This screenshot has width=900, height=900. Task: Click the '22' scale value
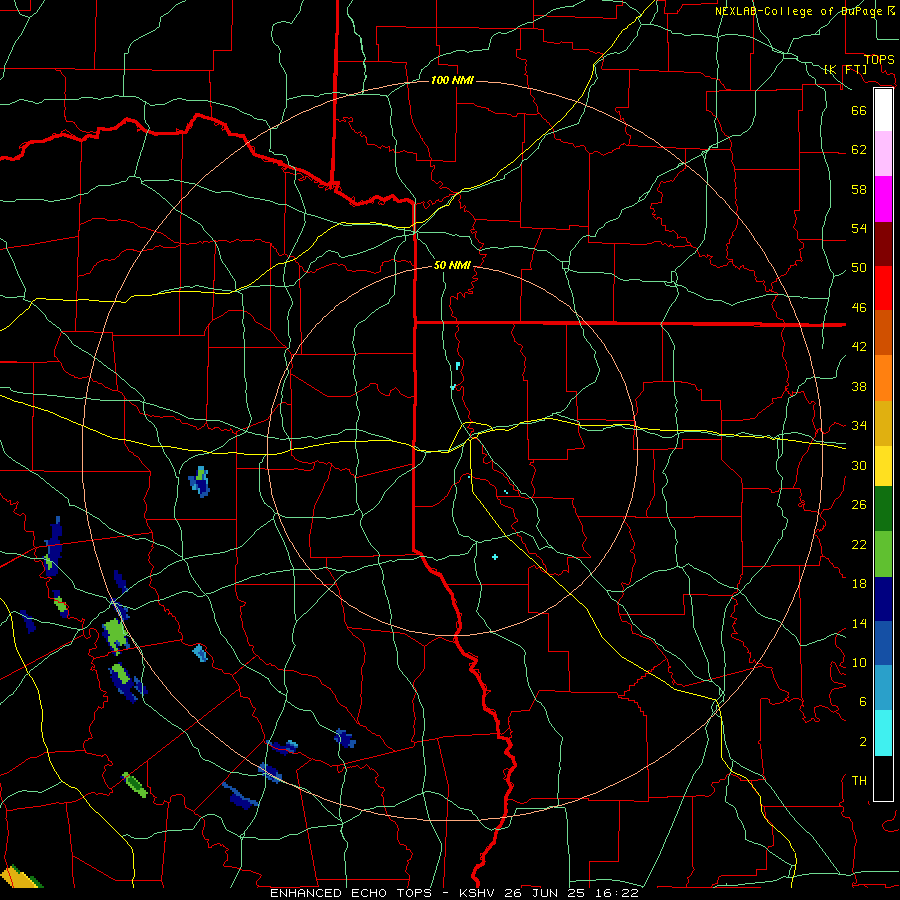(x=859, y=544)
